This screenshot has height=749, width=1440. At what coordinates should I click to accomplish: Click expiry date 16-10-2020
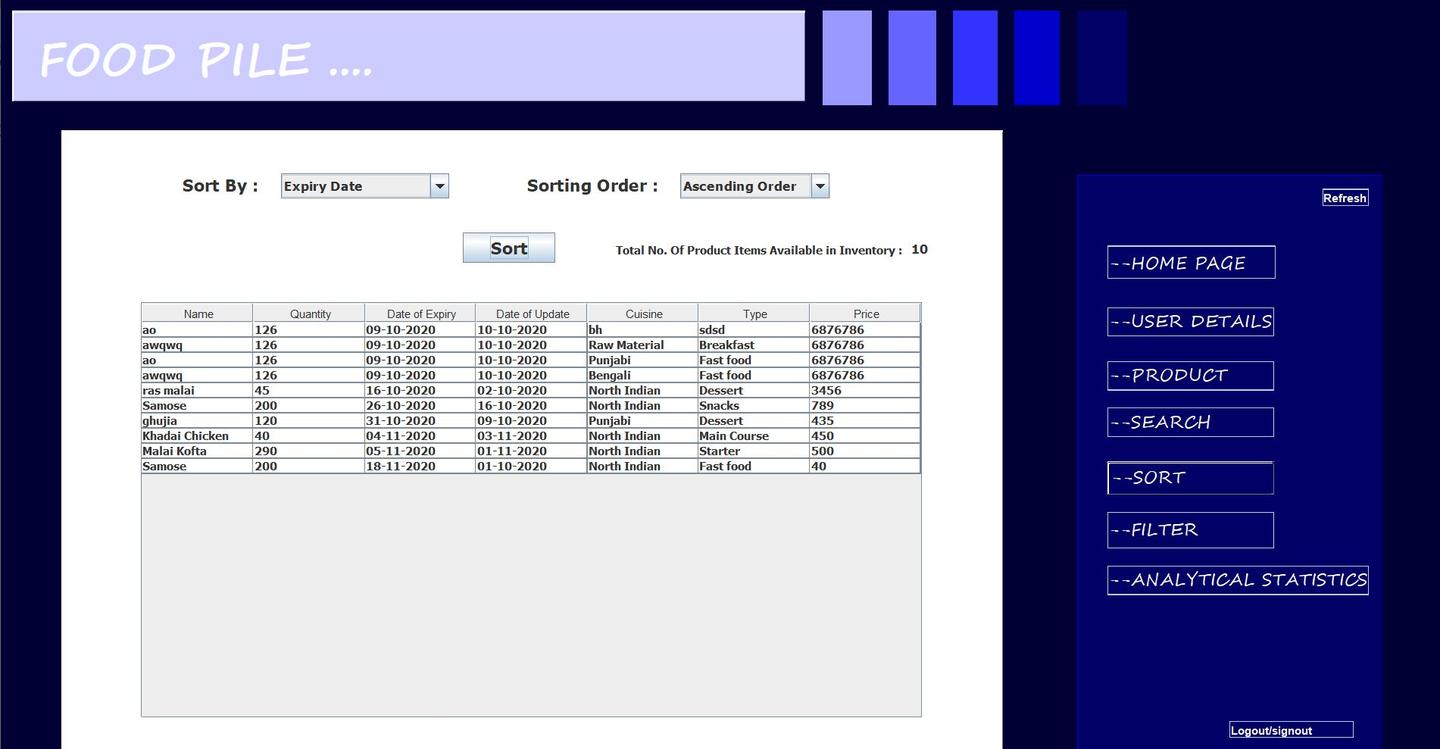420,390
